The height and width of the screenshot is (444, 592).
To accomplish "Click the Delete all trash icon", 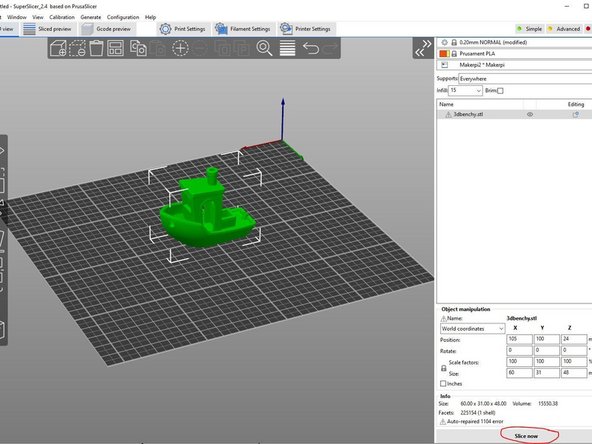I will coord(96,48).
